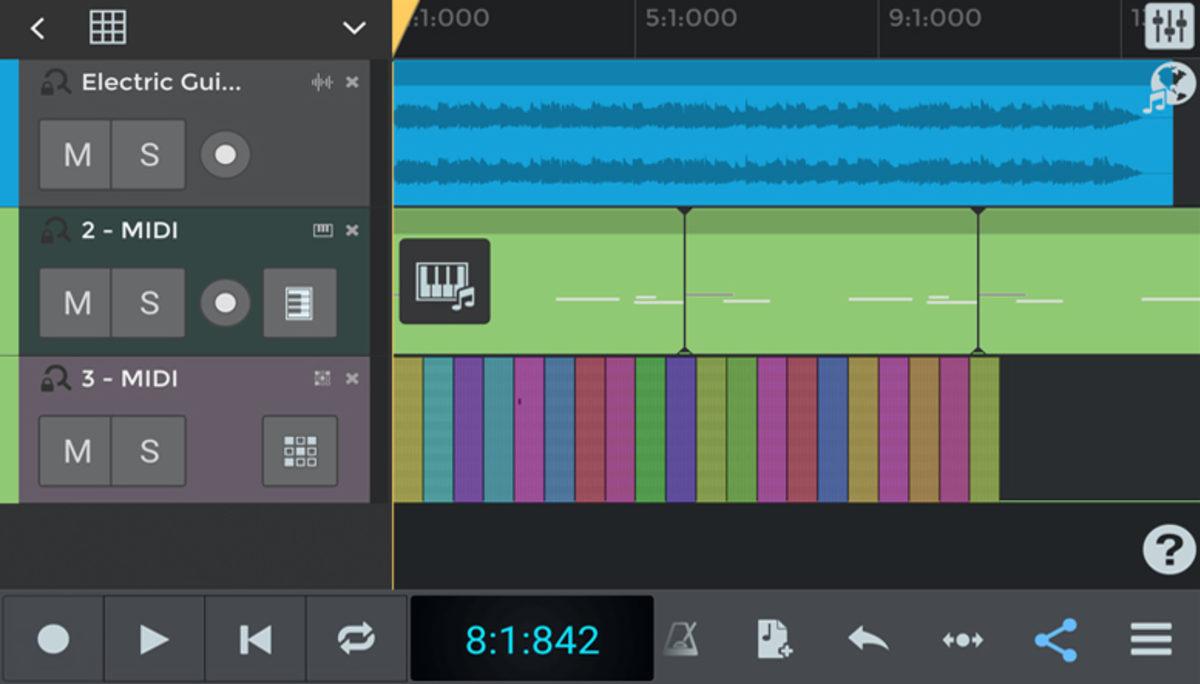Open the share icon
Screen dimensions: 1200x684
(x=1055, y=638)
